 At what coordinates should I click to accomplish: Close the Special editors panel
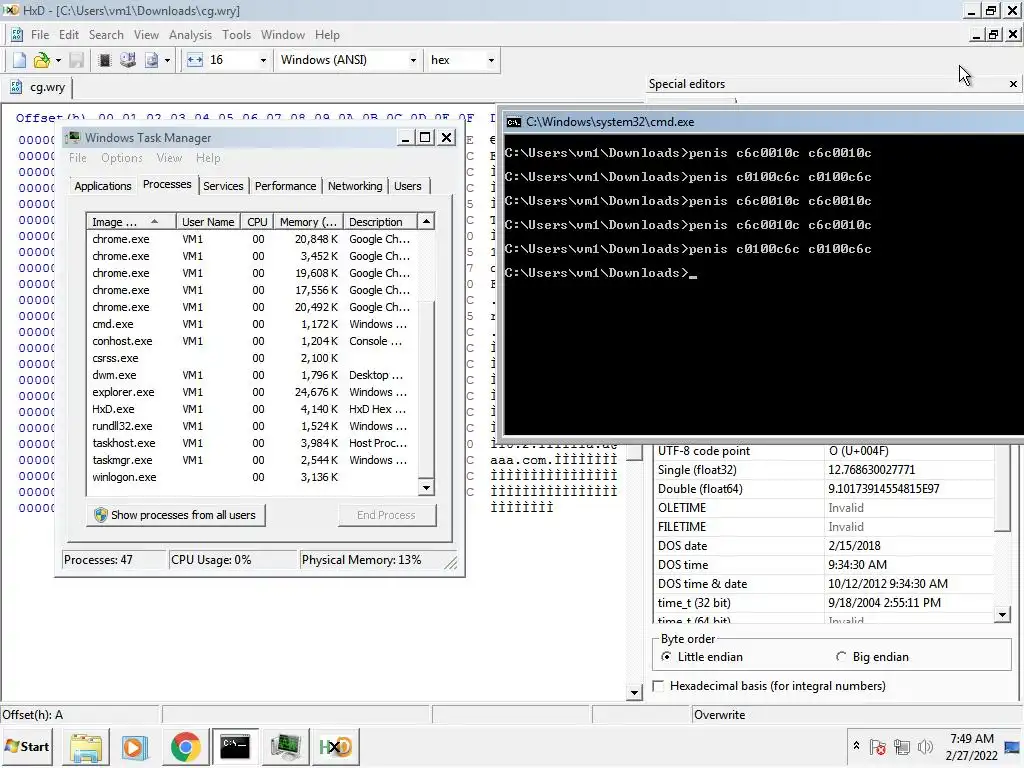click(x=1013, y=84)
